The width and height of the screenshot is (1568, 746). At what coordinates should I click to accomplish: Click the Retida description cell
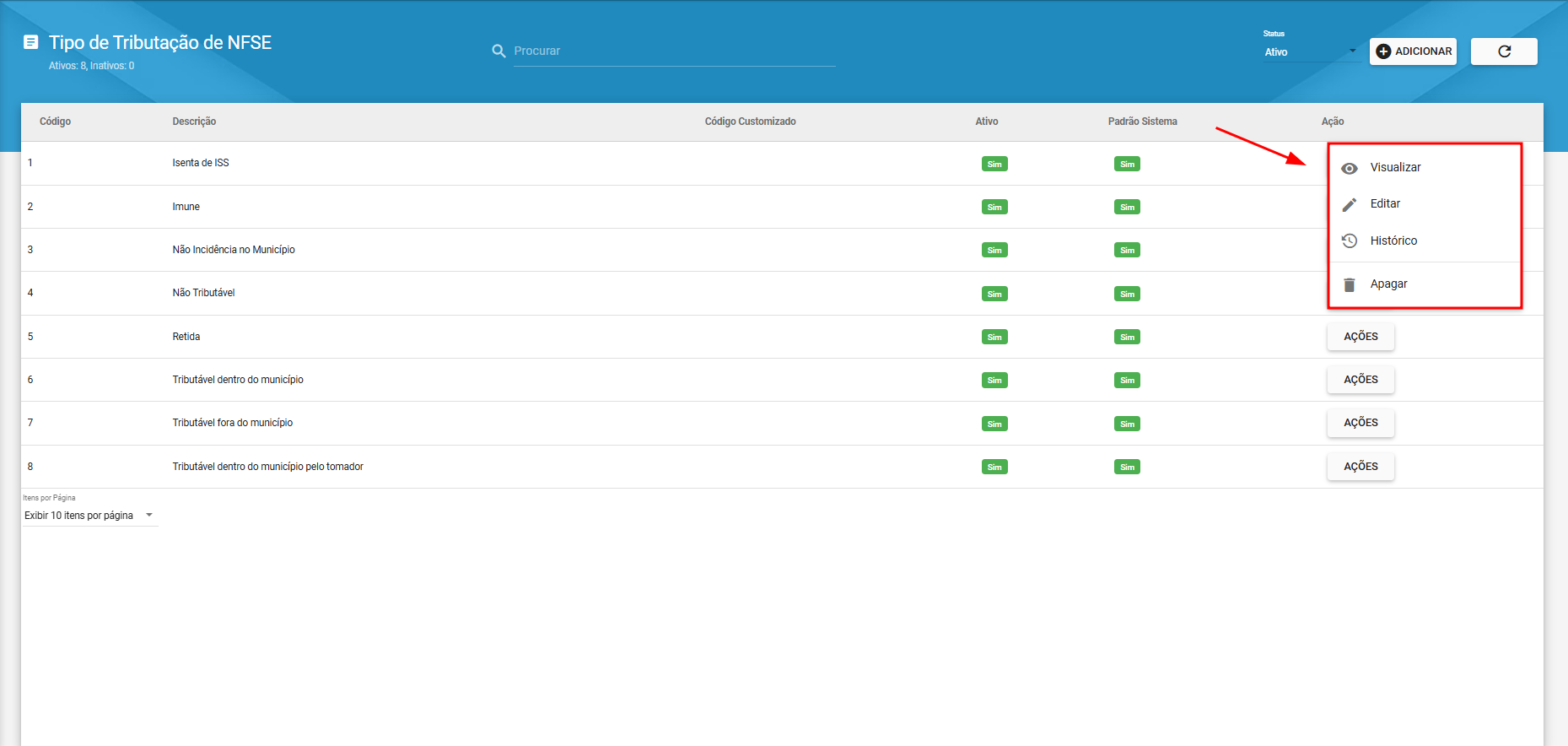[x=186, y=337]
